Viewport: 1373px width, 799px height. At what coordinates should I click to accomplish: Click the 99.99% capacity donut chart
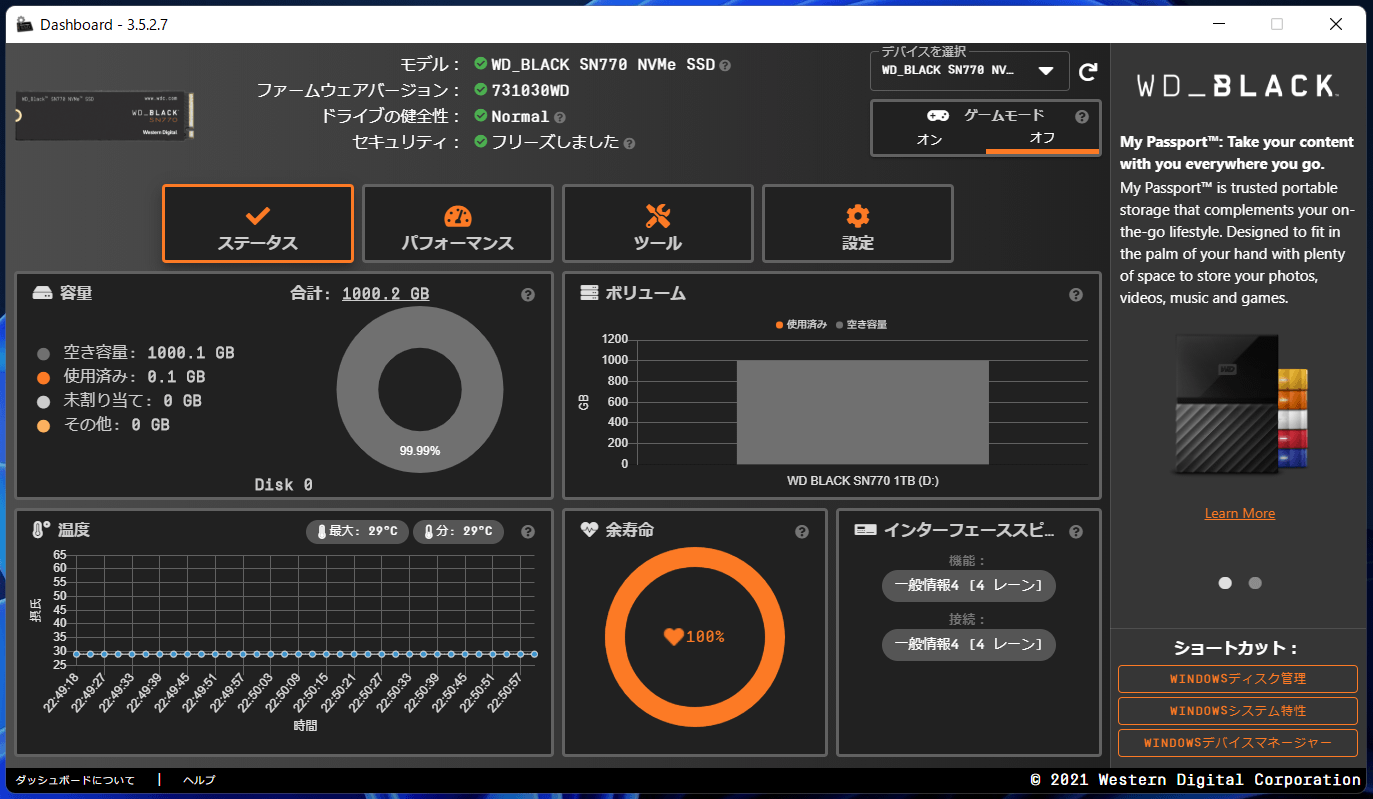pyautogui.click(x=420, y=390)
